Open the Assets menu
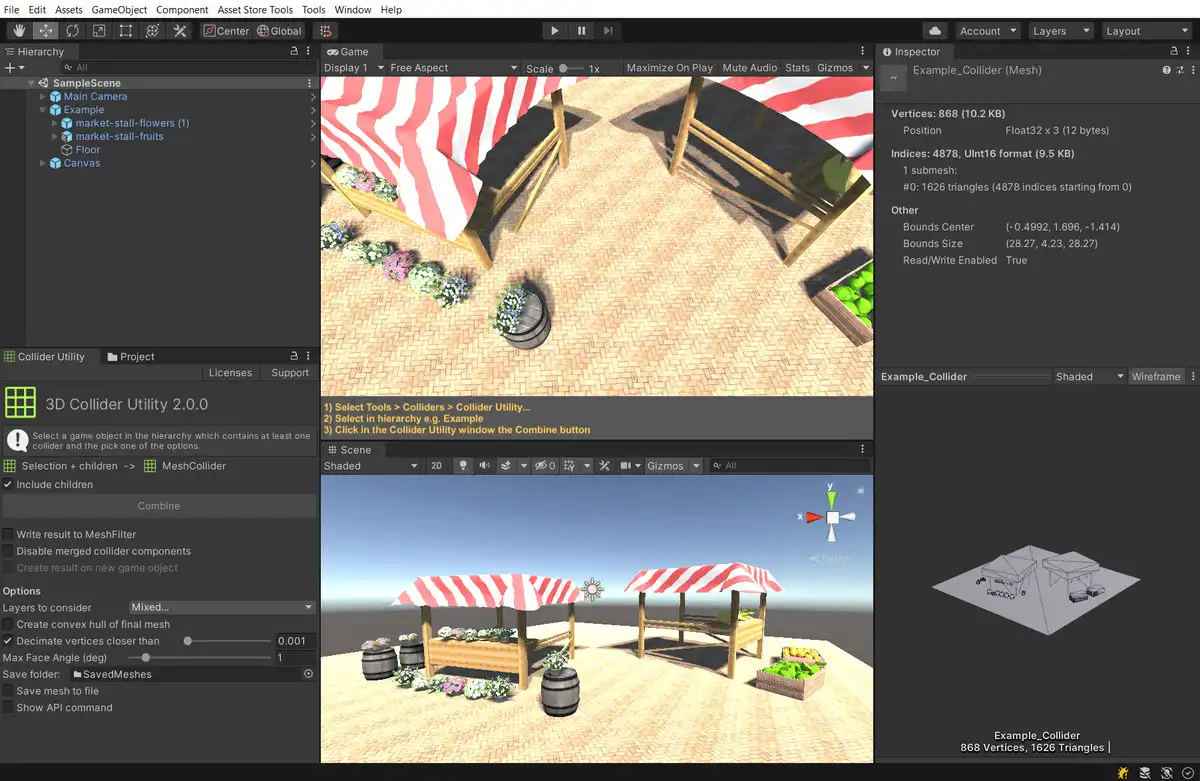Viewport: 1200px width, 781px height. click(69, 9)
